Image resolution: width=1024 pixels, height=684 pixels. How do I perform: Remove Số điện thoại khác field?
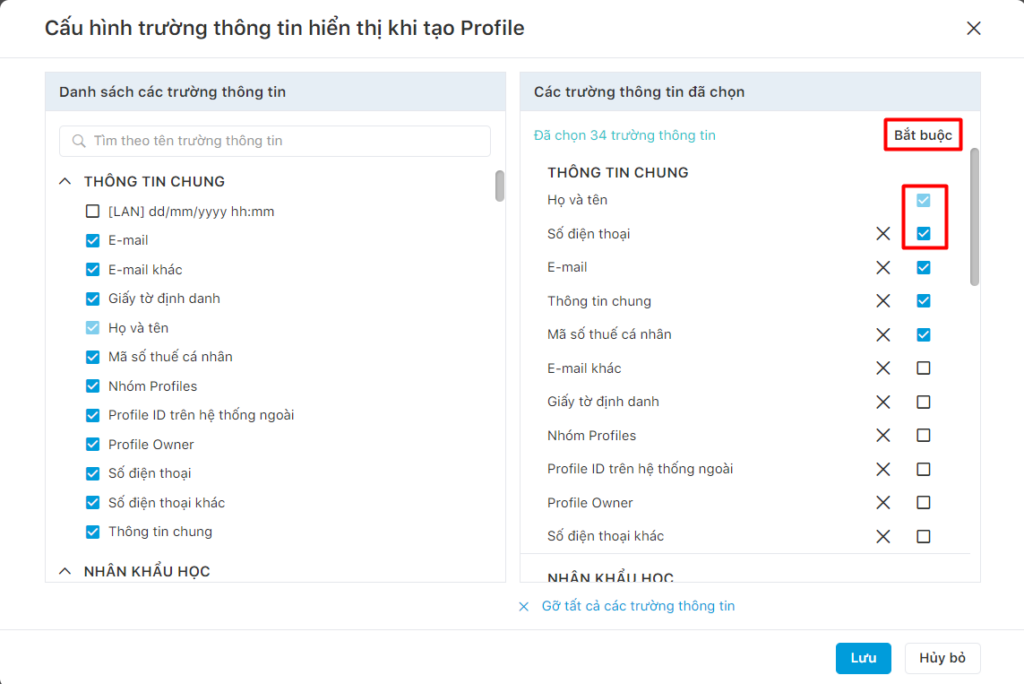tap(883, 536)
